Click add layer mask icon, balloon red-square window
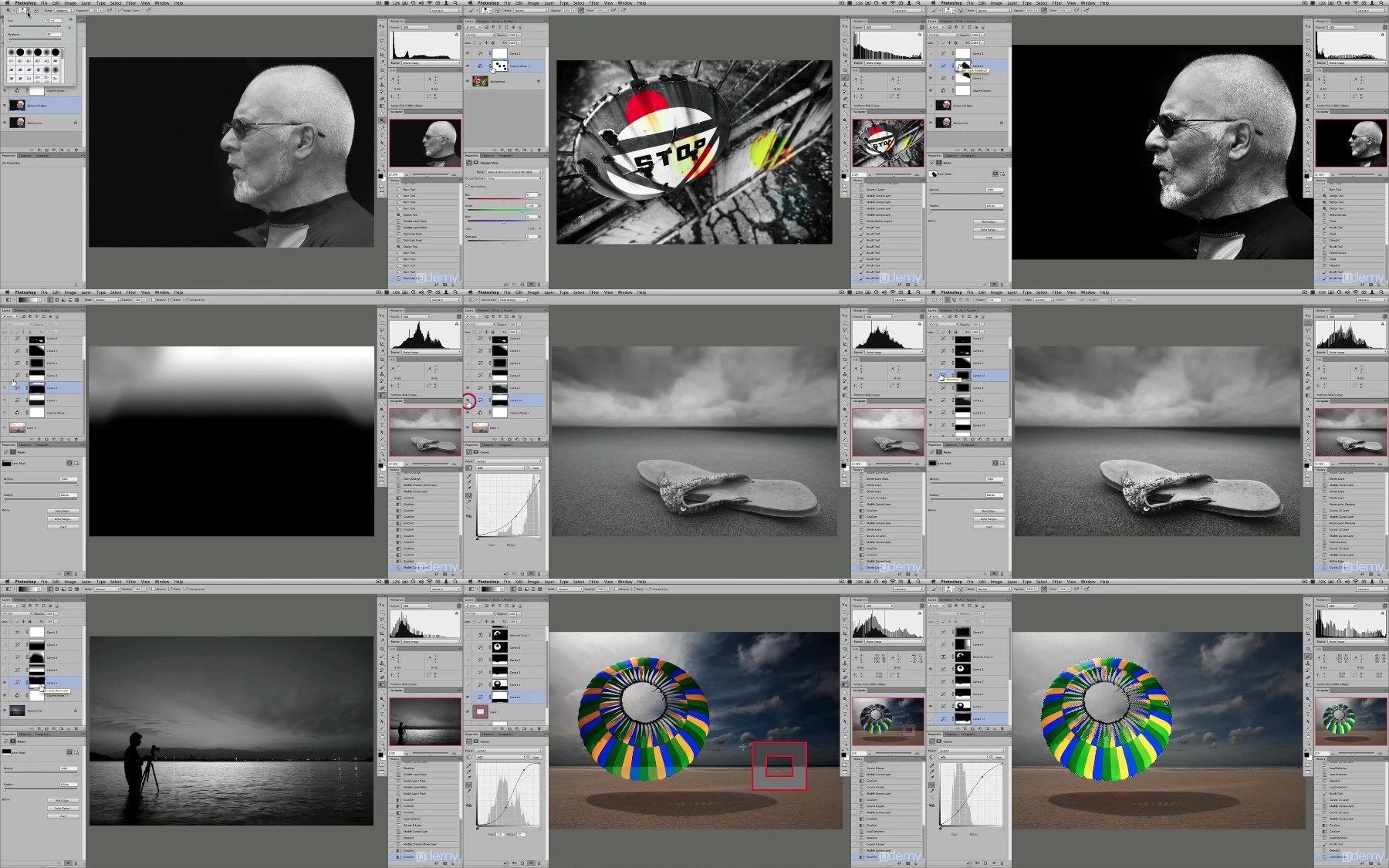This screenshot has height=868, width=1389. point(509,728)
